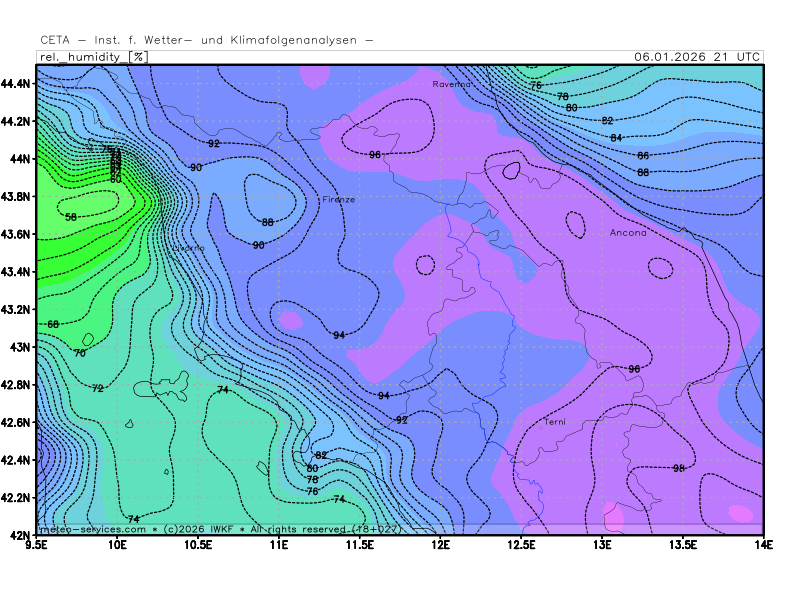
Task: Click the Firenze city label
Action: 338,199
